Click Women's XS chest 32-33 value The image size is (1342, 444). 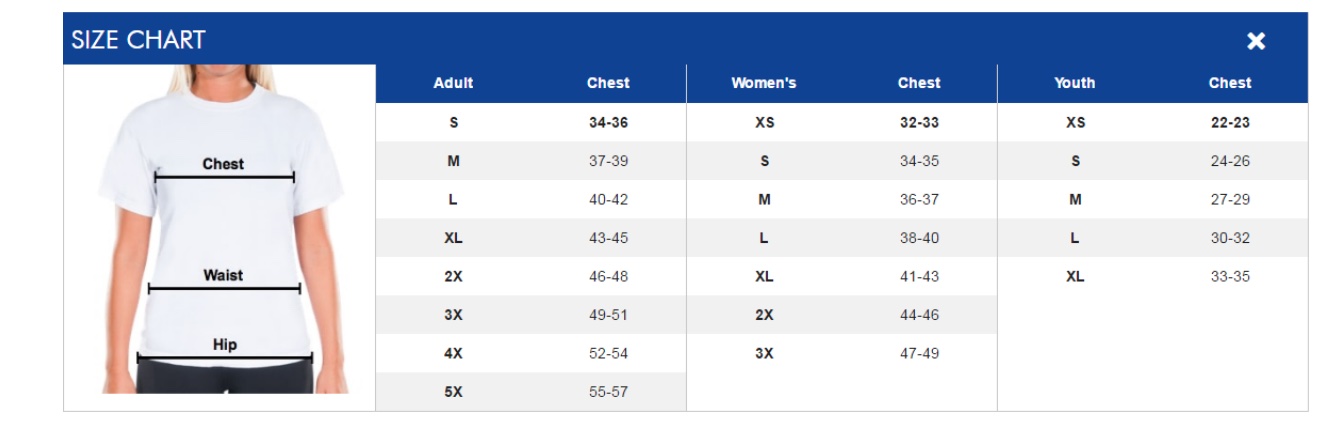pyautogui.click(x=919, y=123)
